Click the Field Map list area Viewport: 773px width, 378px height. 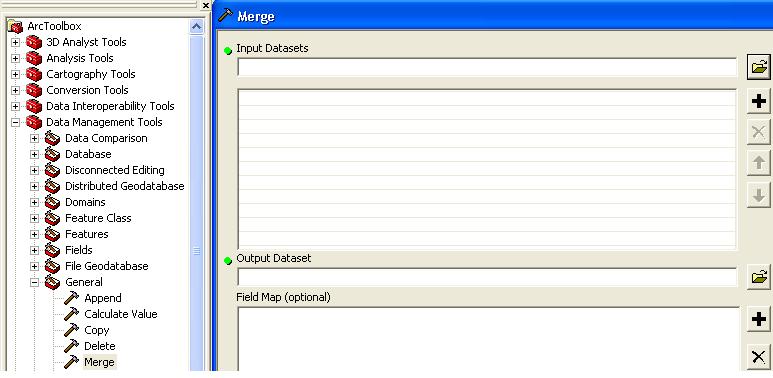[488, 339]
